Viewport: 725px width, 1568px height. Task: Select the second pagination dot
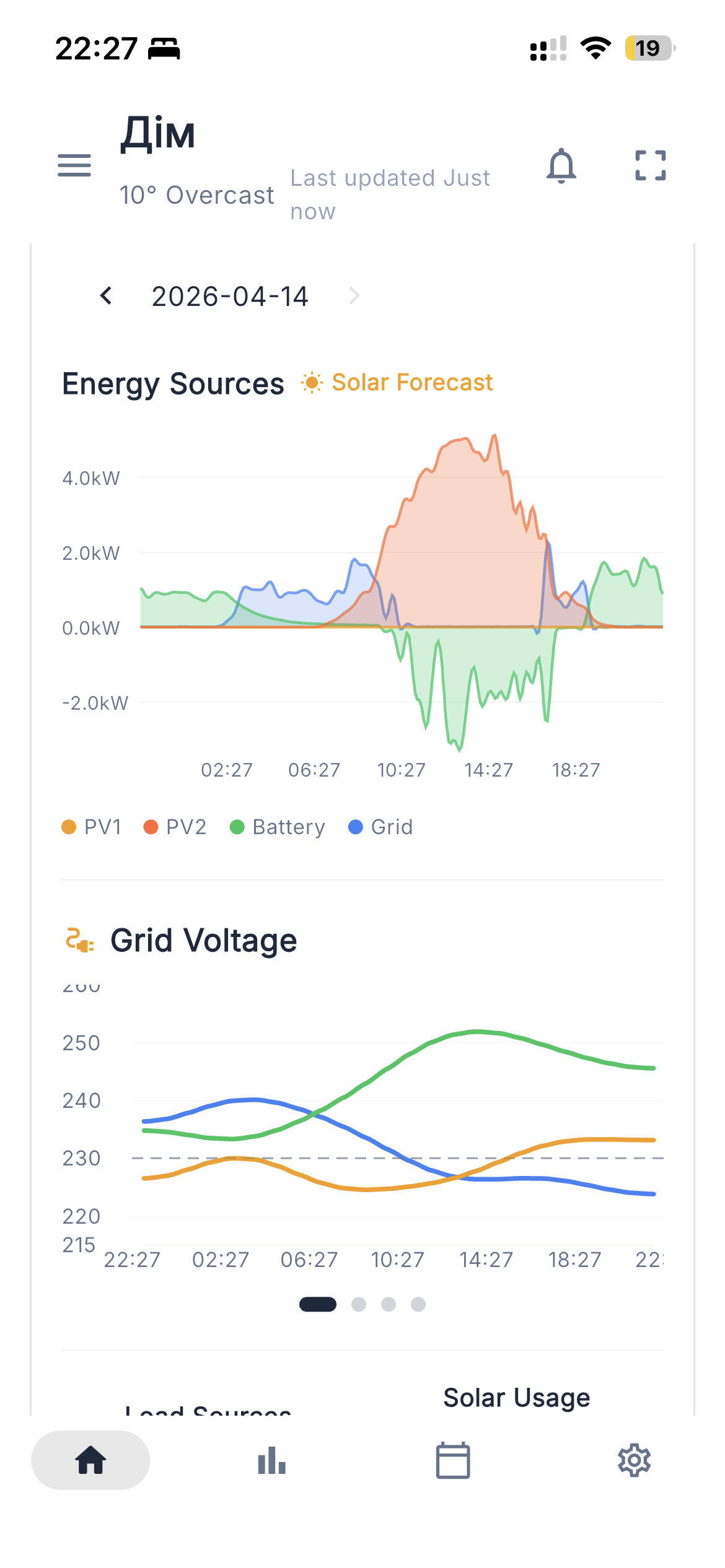359,1305
